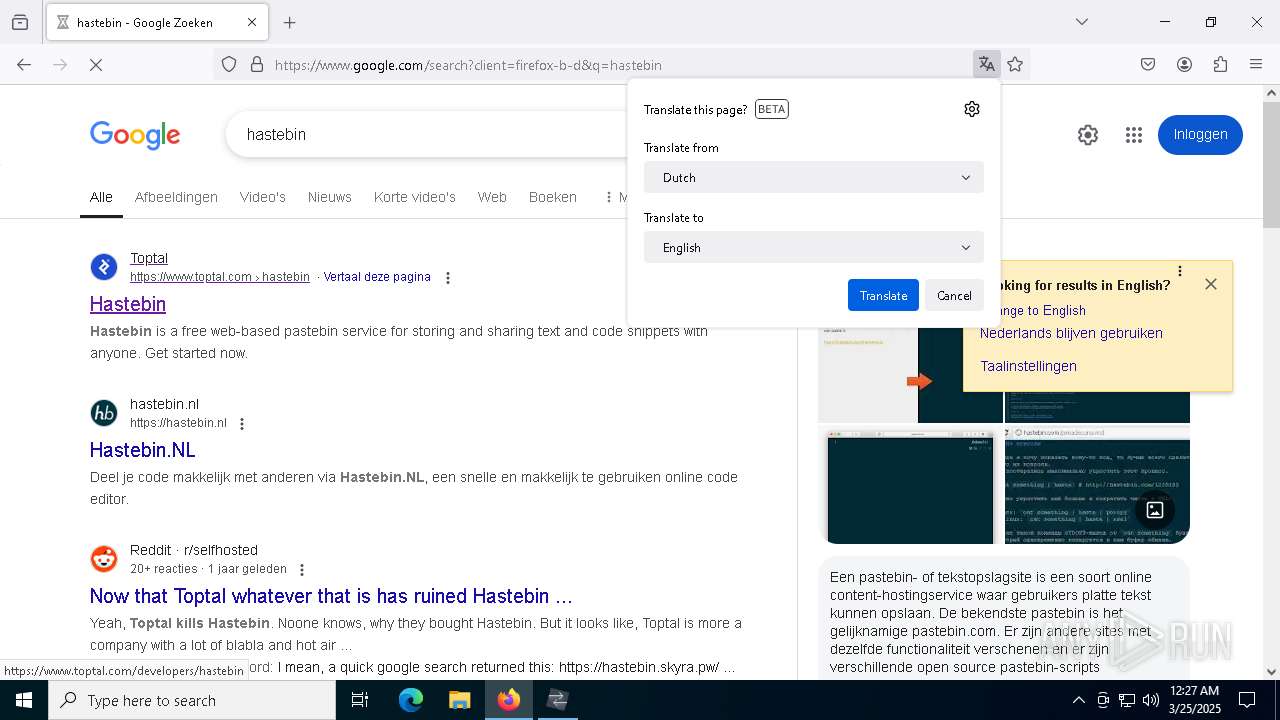1280x720 pixels.
Task: Choose Nederlands blijven gebruiken
Action: (1071, 333)
